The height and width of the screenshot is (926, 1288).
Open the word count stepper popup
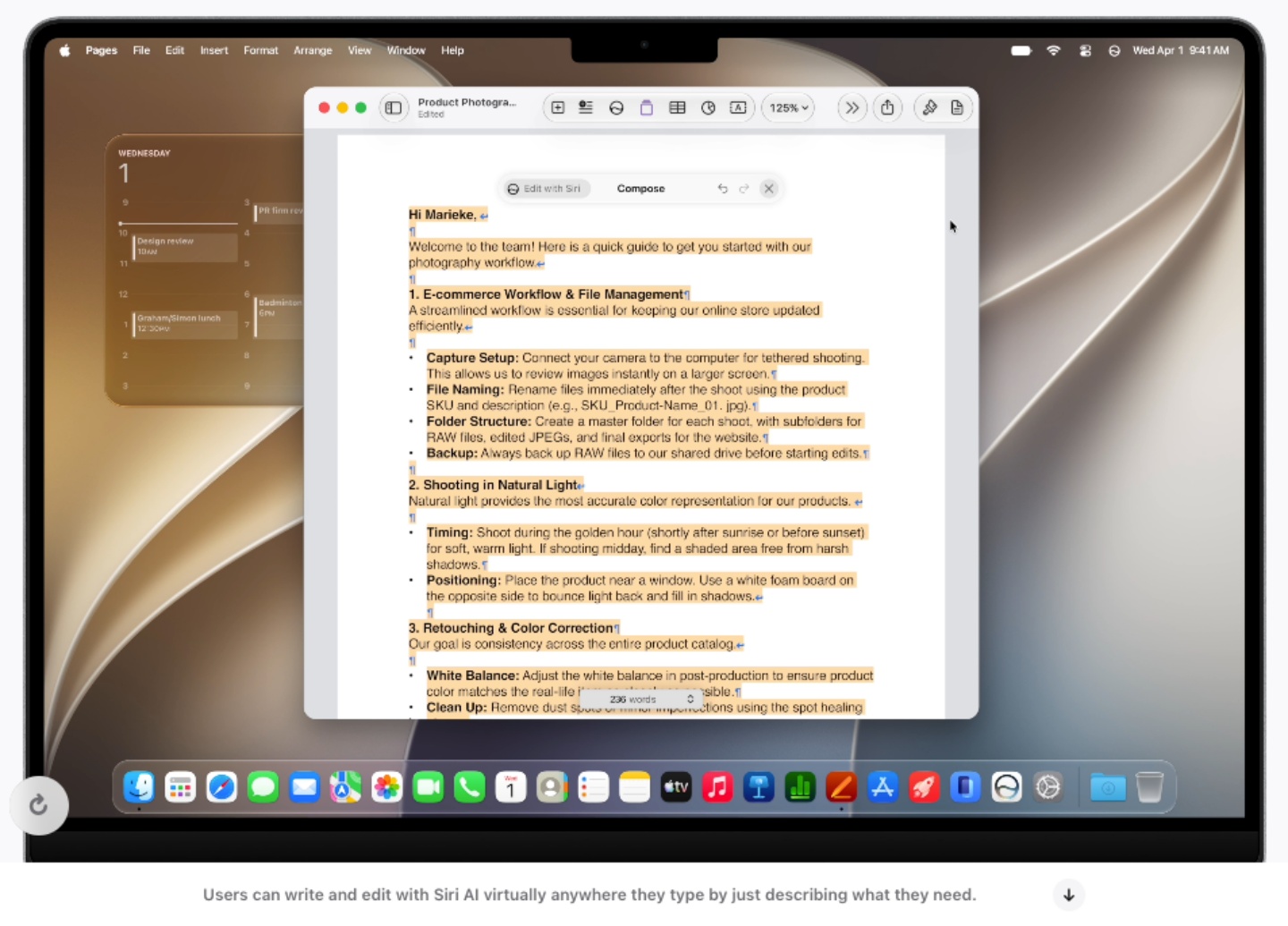(x=690, y=699)
